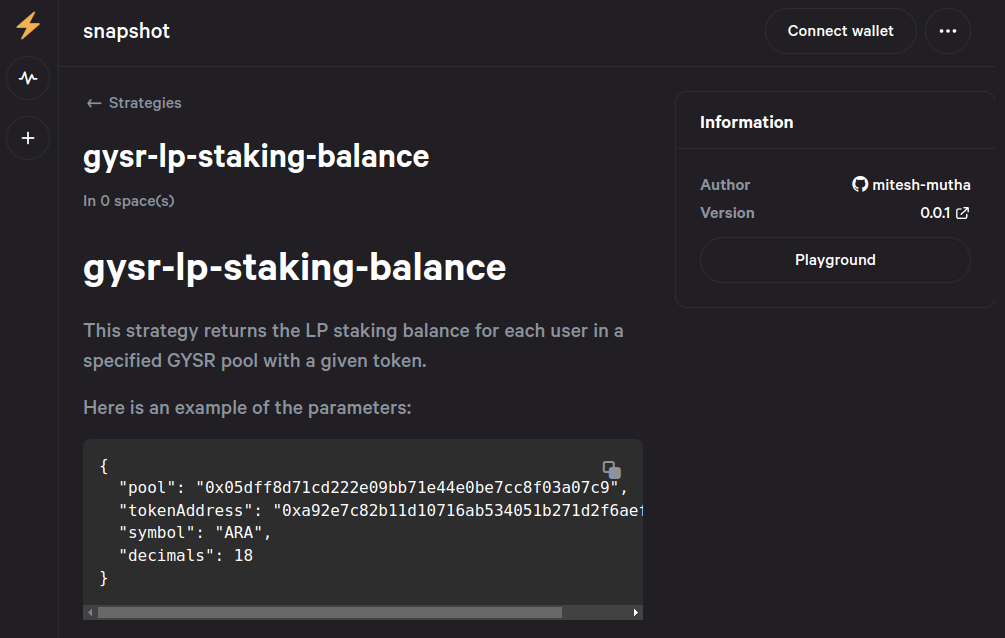Open the Playground button
1005x638 pixels.
835,260
